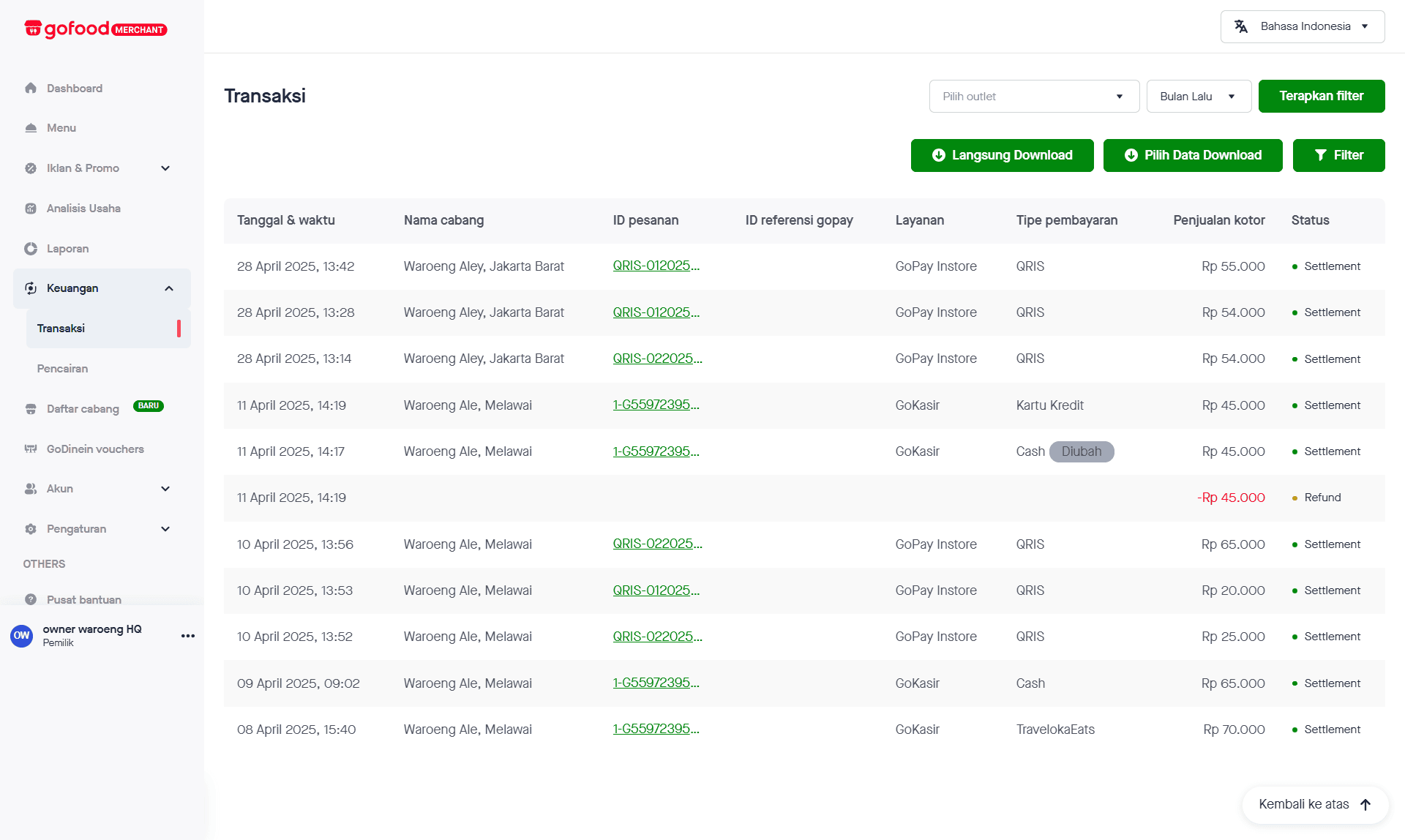Open GoDinein vouchers menu item

[x=95, y=449]
